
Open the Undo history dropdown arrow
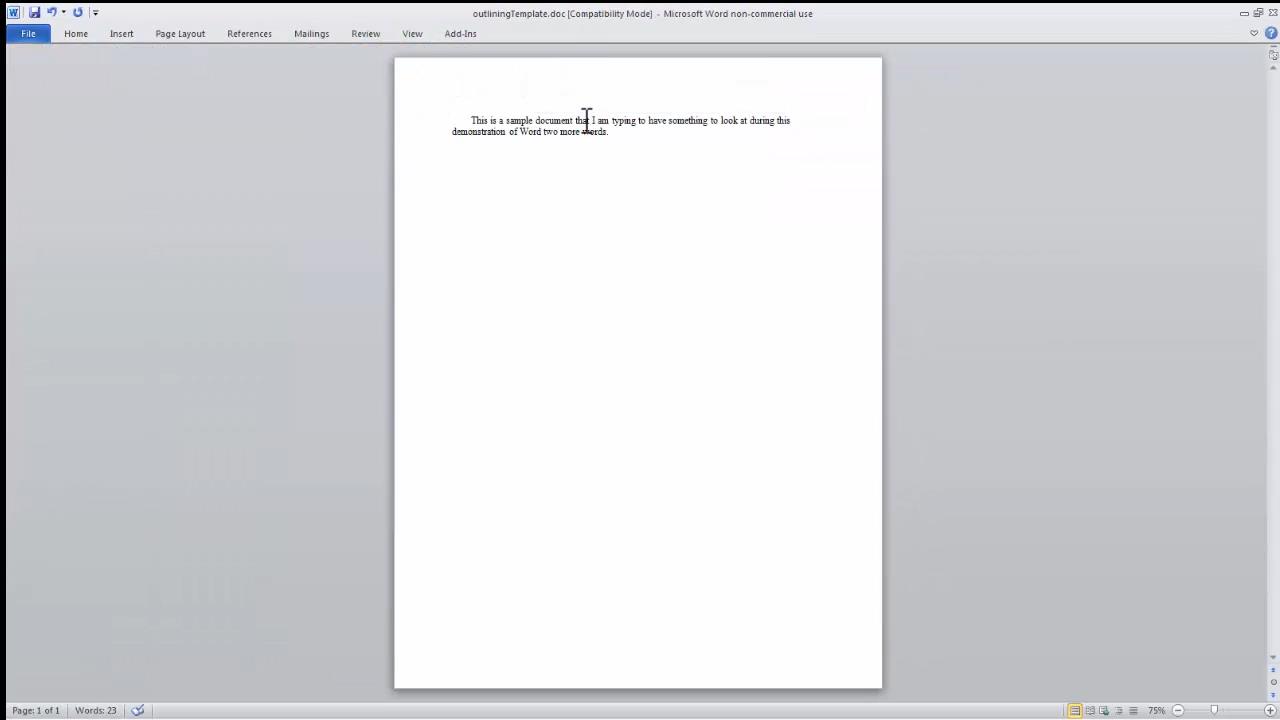click(x=63, y=13)
